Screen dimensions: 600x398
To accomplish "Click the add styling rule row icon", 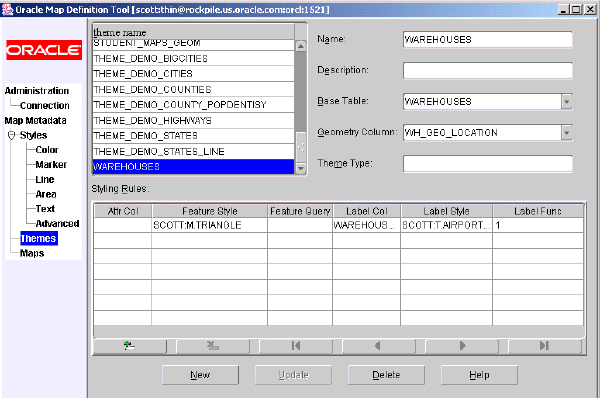I will click(x=130, y=346).
